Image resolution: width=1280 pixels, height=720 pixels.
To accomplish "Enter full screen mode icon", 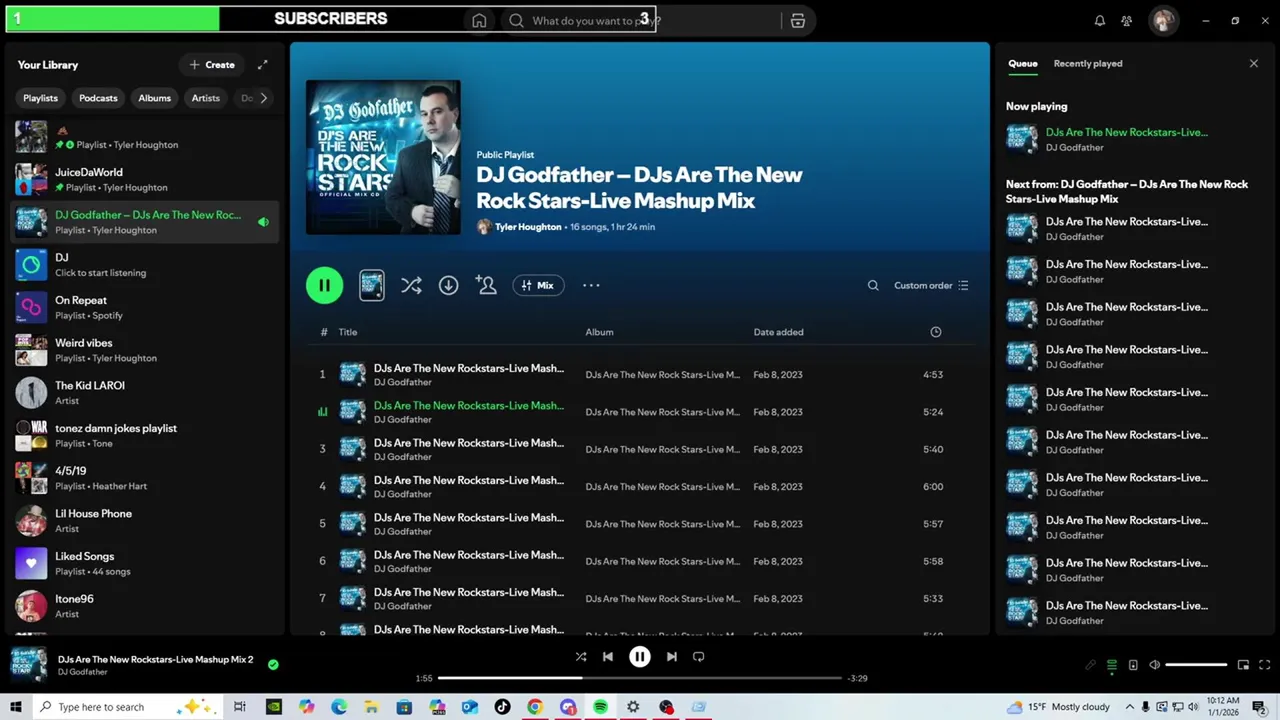I will [x=1265, y=665].
